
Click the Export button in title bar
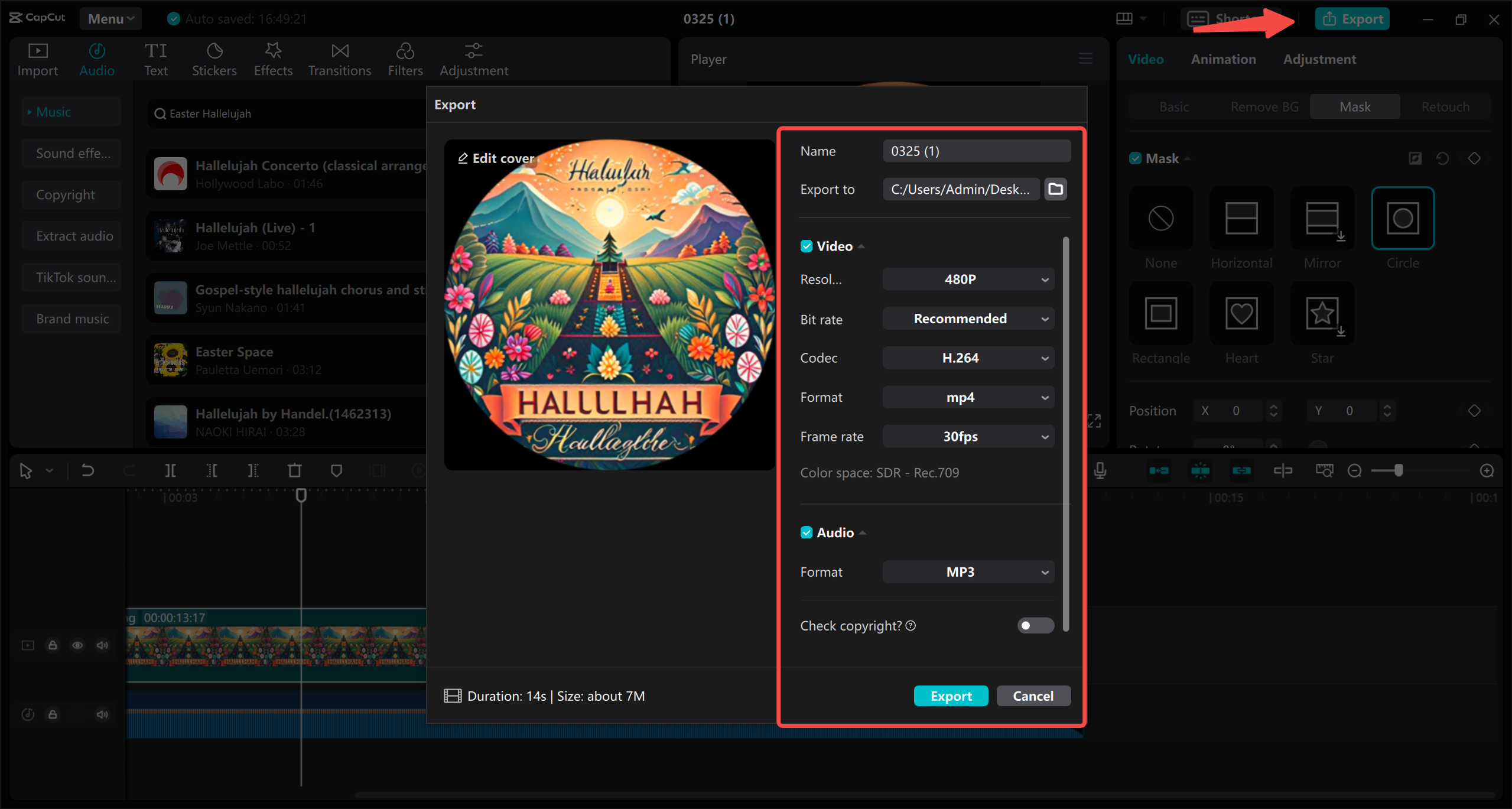click(x=1352, y=19)
